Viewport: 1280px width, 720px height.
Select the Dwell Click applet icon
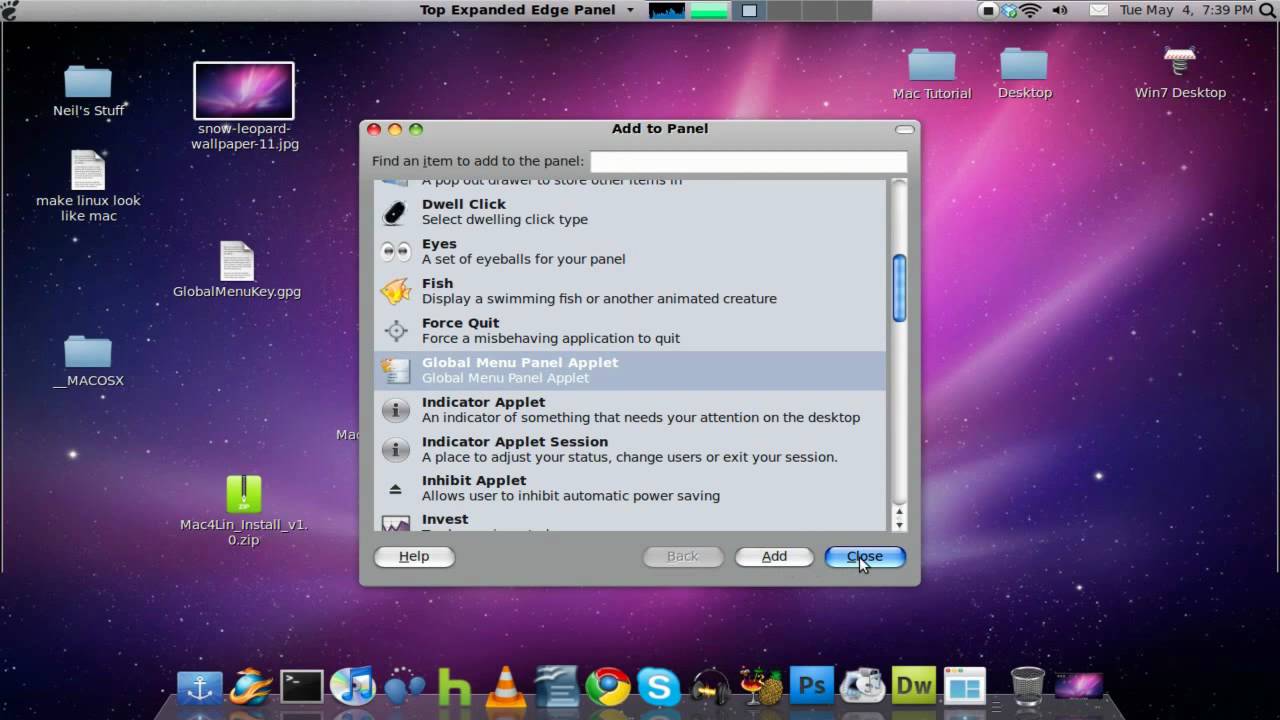tap(396, 212)
